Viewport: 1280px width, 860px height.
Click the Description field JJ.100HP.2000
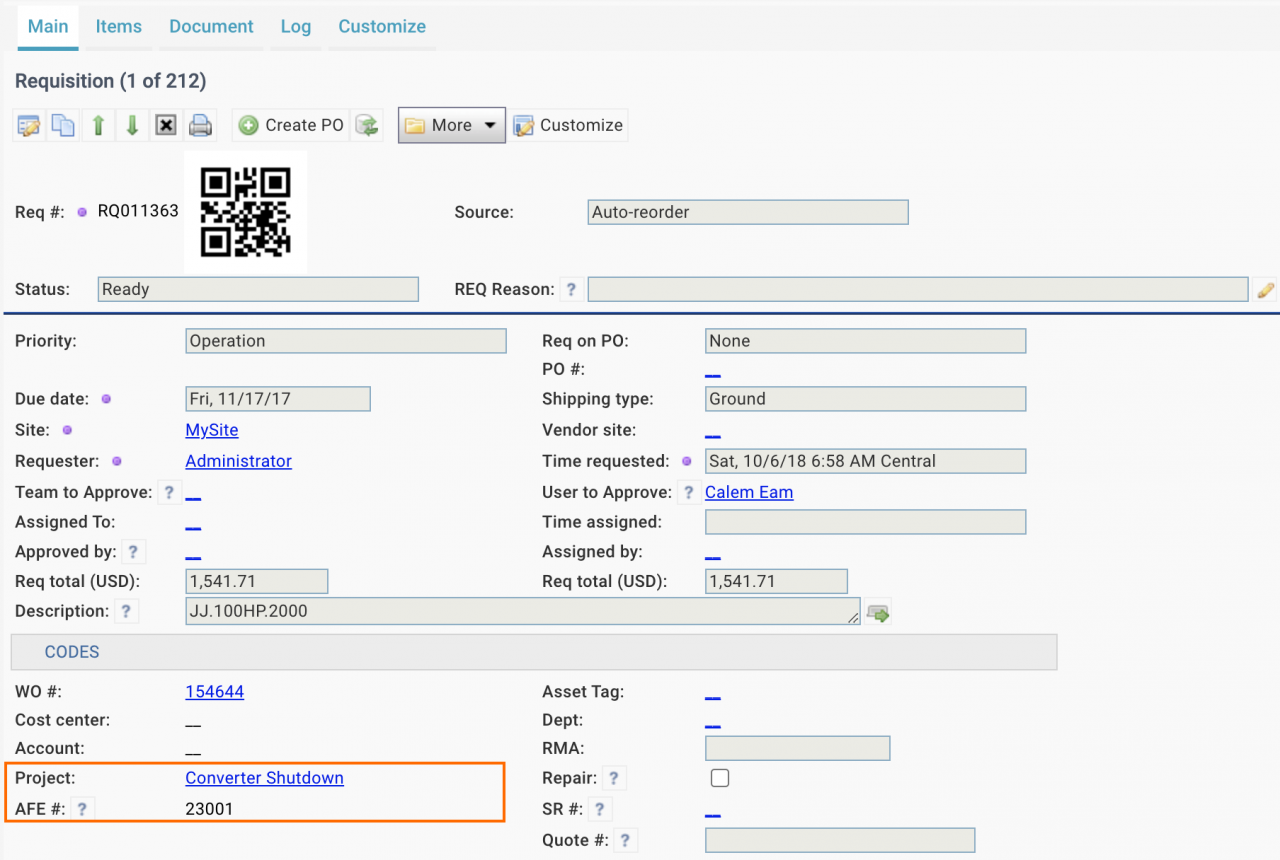(x=523, y=611)
